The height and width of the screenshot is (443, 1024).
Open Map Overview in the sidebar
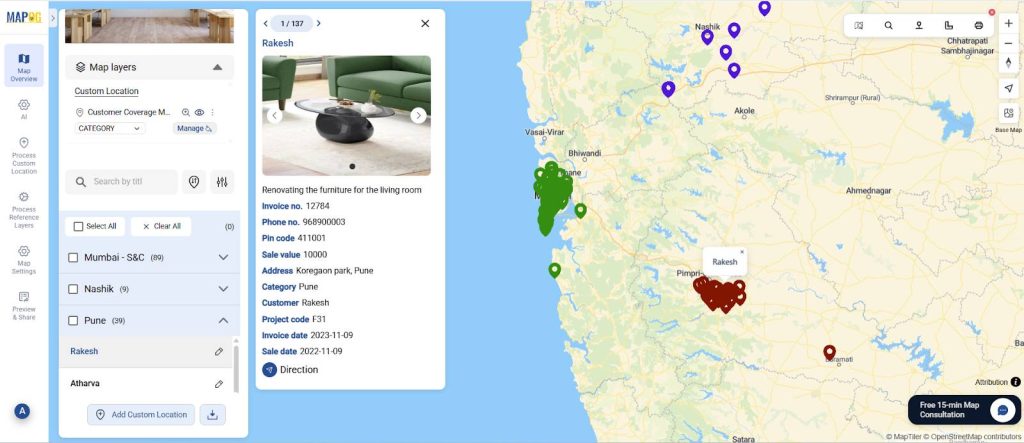point(24,66)
